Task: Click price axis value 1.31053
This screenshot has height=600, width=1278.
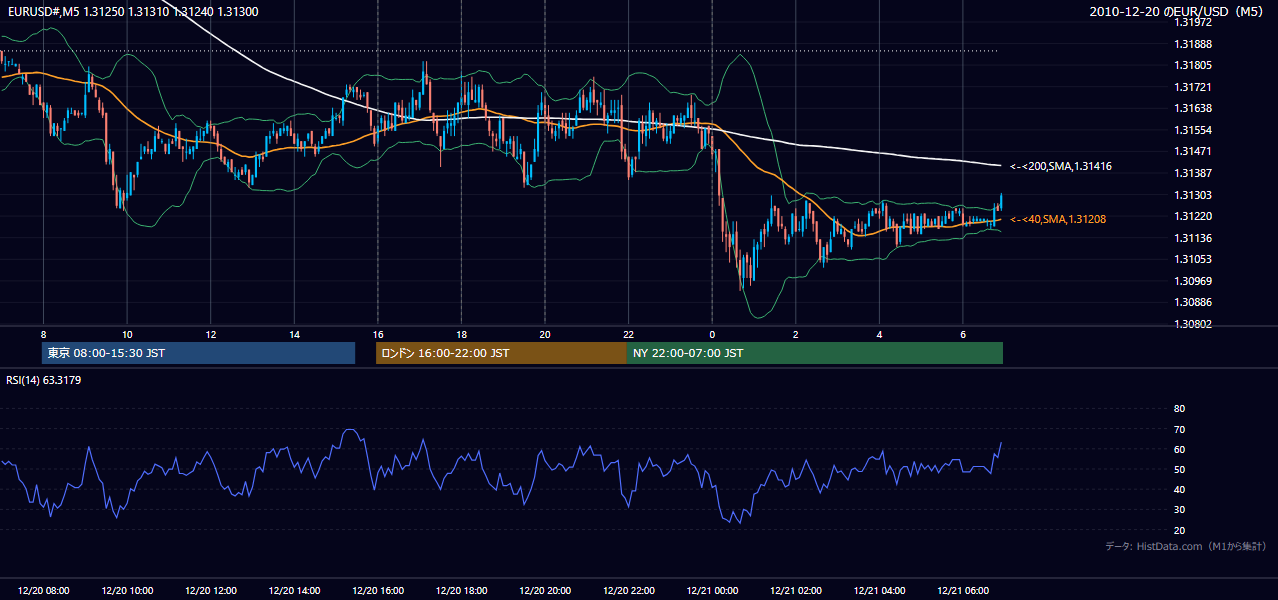Action: coord(1193,259)
